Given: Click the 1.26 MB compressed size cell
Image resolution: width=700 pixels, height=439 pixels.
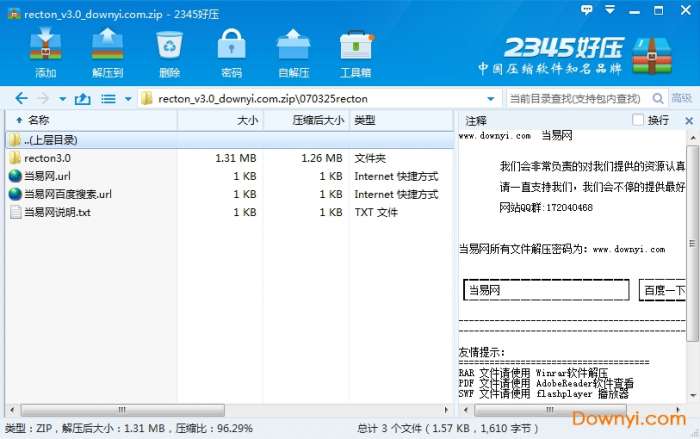Looking at the screenshot, I should [321, 158].
